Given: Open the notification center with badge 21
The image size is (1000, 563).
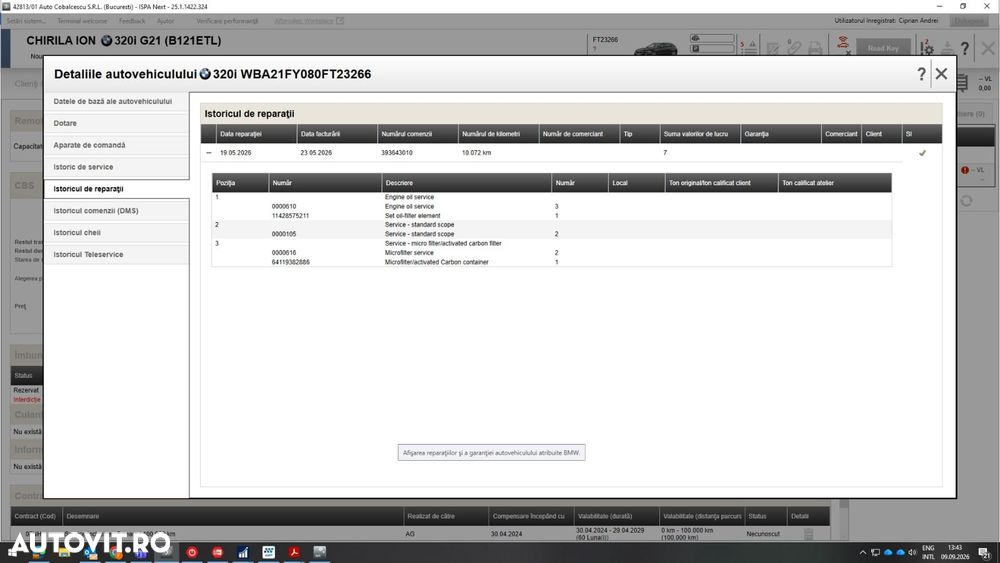Looking at the screenshot, I should click(984, 553).
